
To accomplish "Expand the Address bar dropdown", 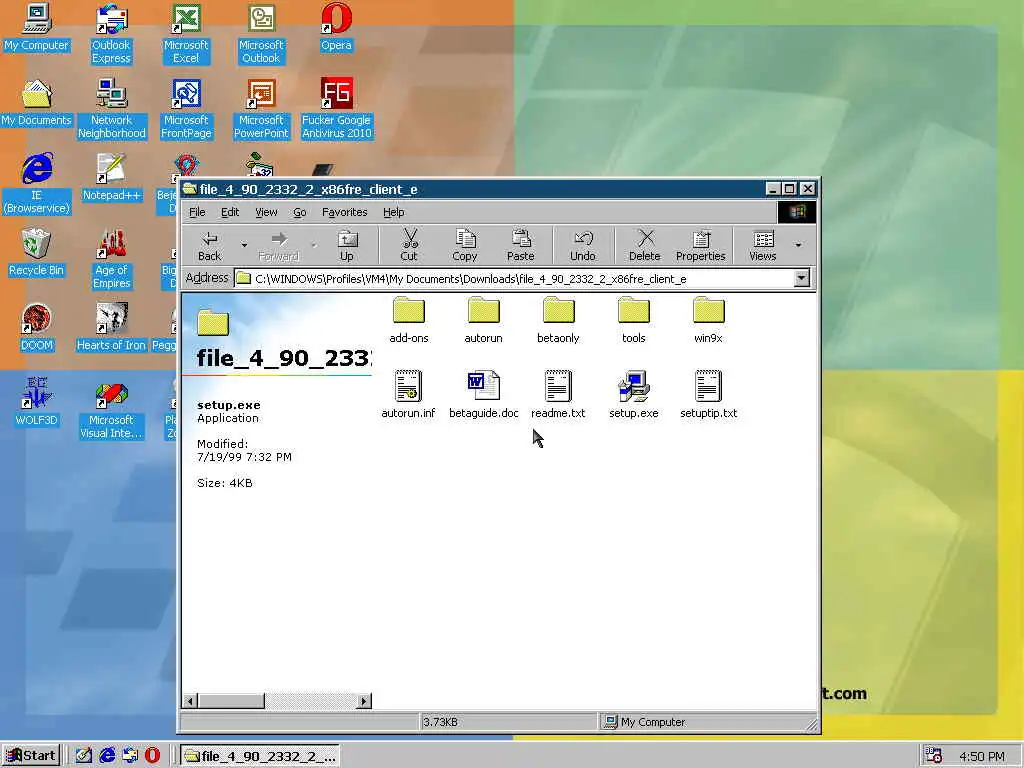I will coord(801,279).
